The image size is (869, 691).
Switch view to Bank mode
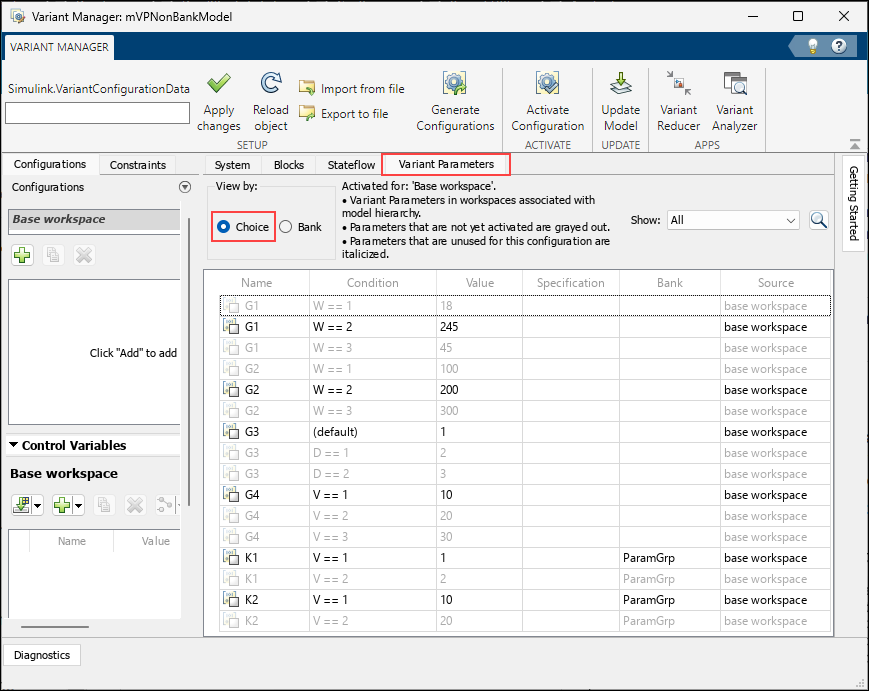click(x=284, y=227)
